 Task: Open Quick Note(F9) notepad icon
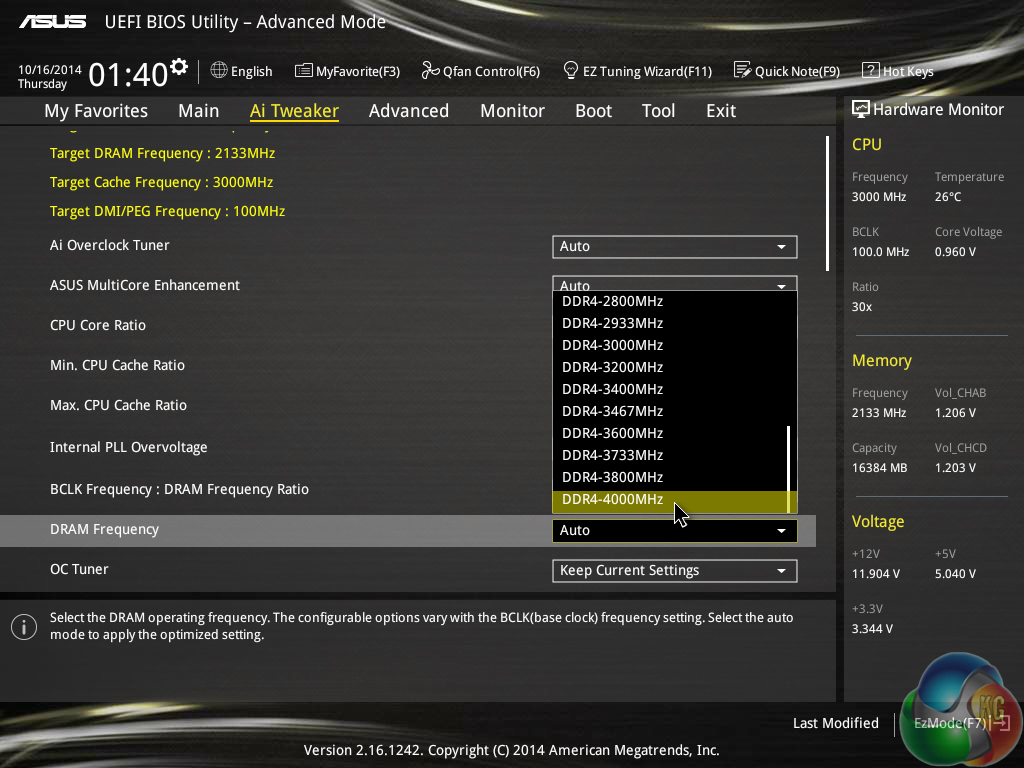pos(742,71)
